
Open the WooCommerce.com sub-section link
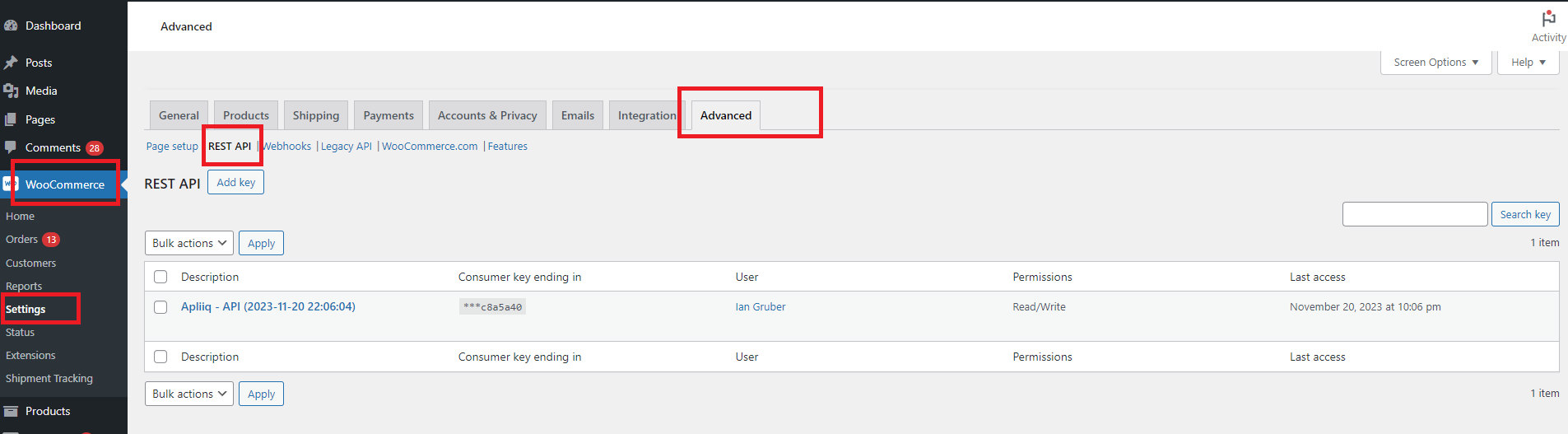(430, 146)
